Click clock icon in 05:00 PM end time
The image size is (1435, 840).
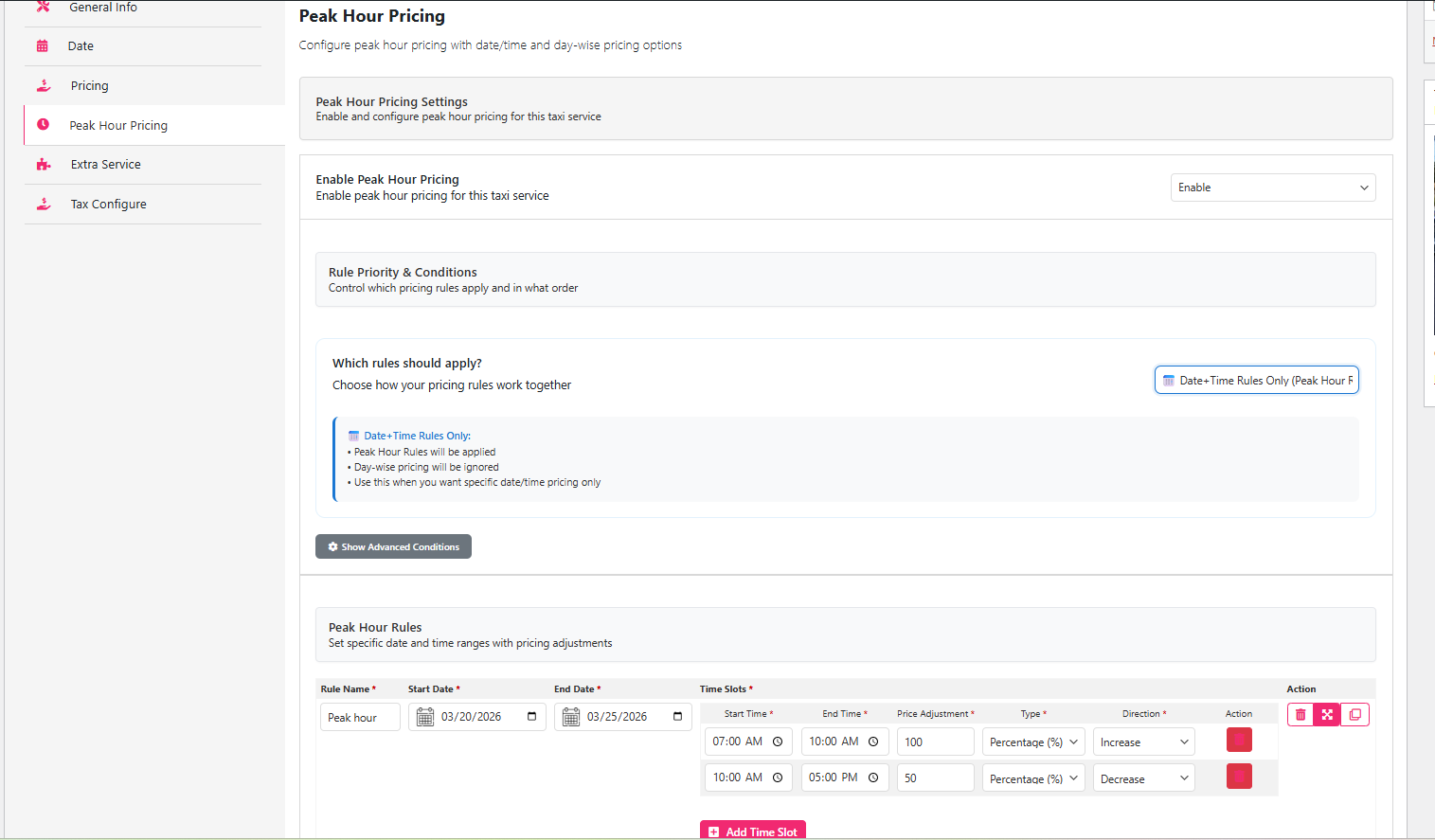[873, 777]
